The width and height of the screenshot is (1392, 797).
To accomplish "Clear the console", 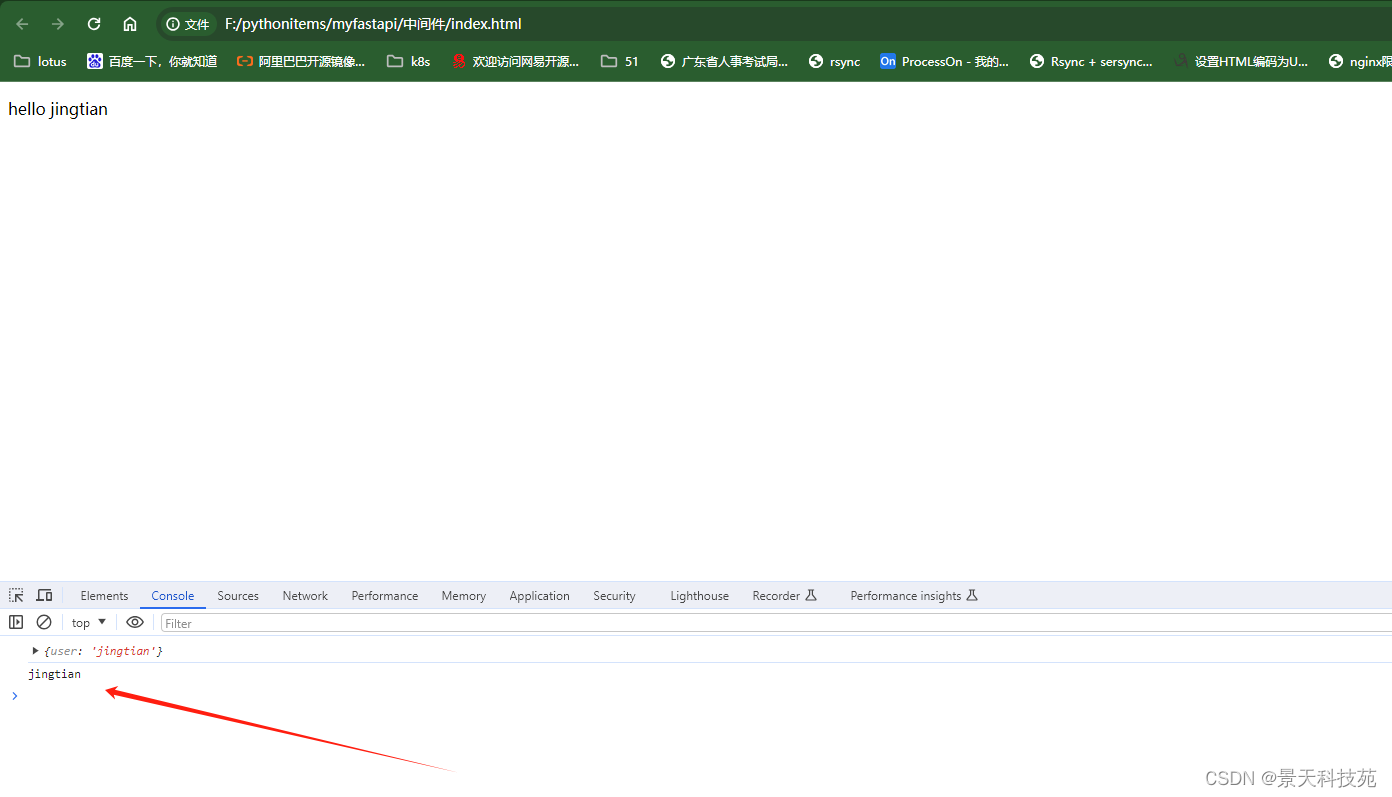I will tap(44, 622).
